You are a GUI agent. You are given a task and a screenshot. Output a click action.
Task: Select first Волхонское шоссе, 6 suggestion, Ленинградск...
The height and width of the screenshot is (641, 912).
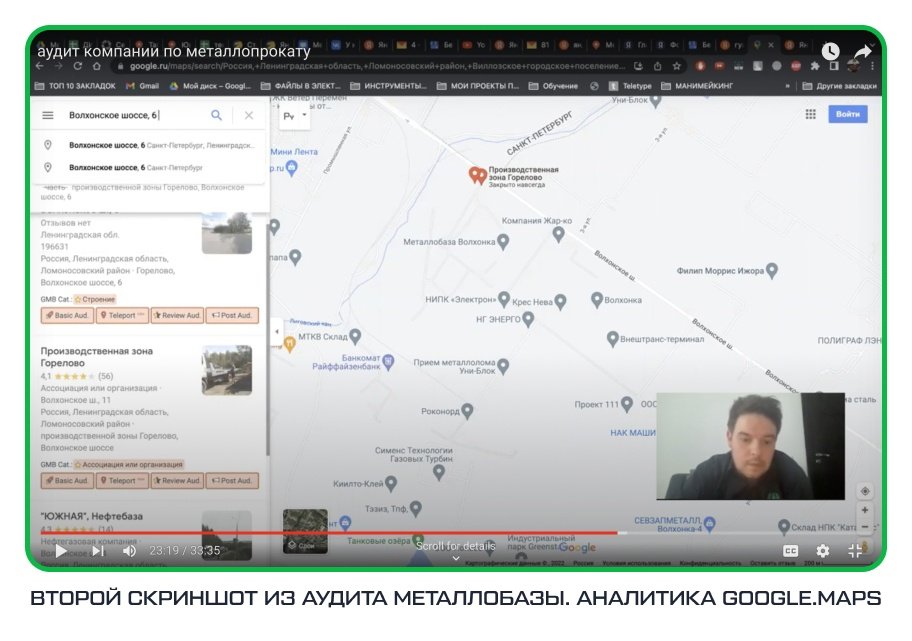149,145
